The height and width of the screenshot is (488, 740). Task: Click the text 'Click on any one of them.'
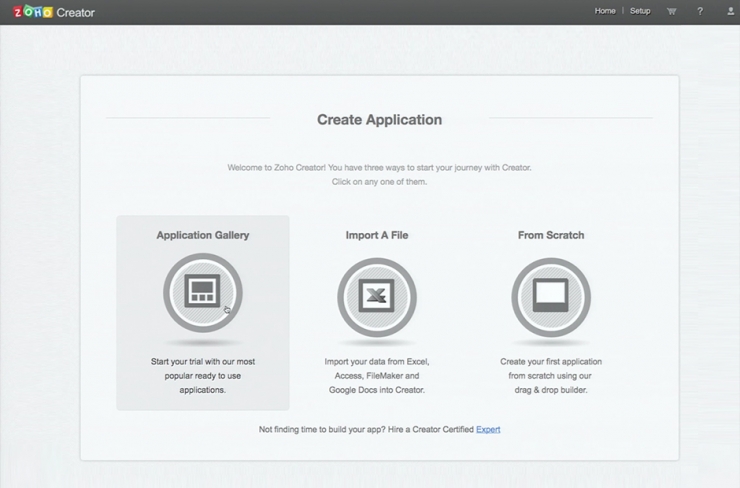click(379, 182)
